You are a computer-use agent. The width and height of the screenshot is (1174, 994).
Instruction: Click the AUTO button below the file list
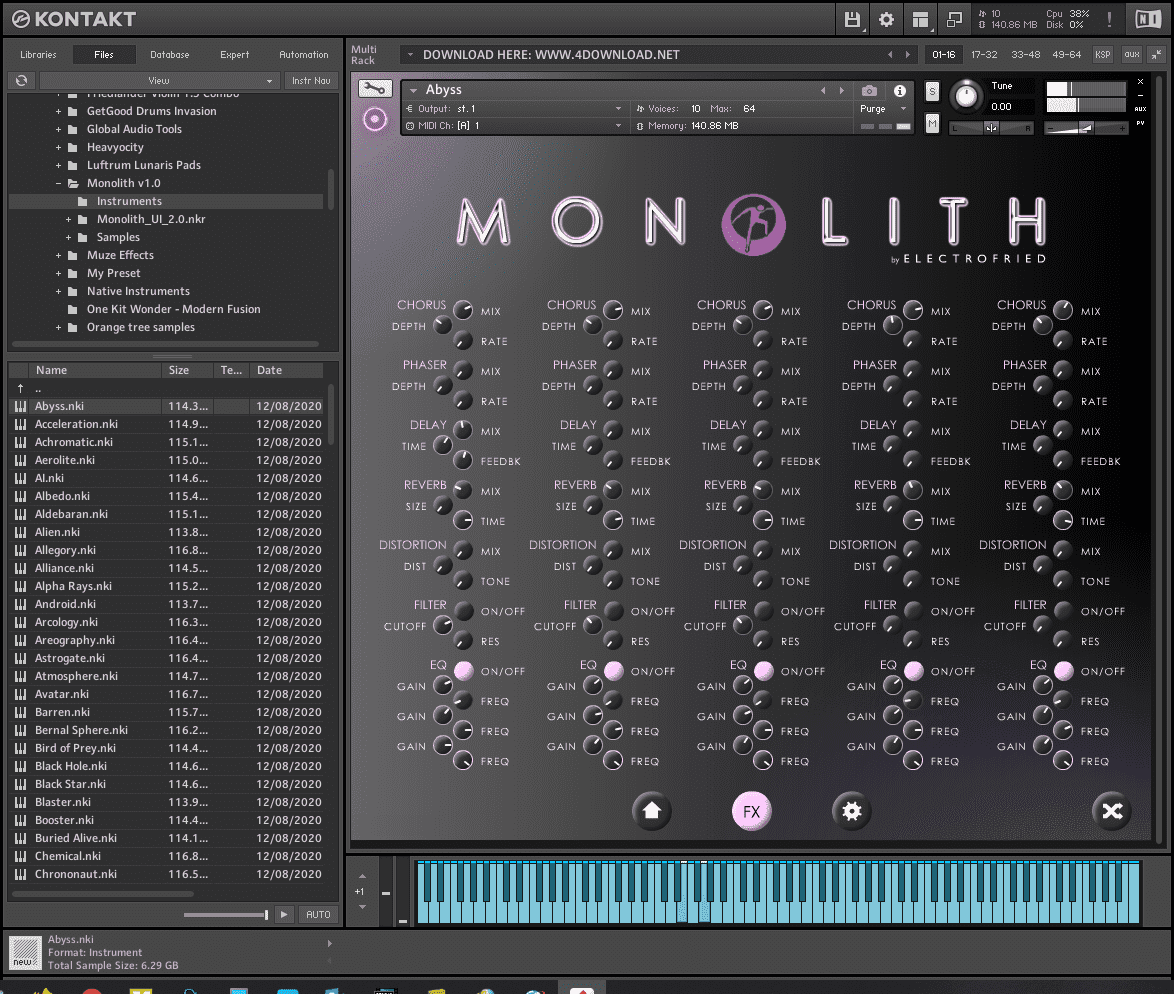(319, 914)
